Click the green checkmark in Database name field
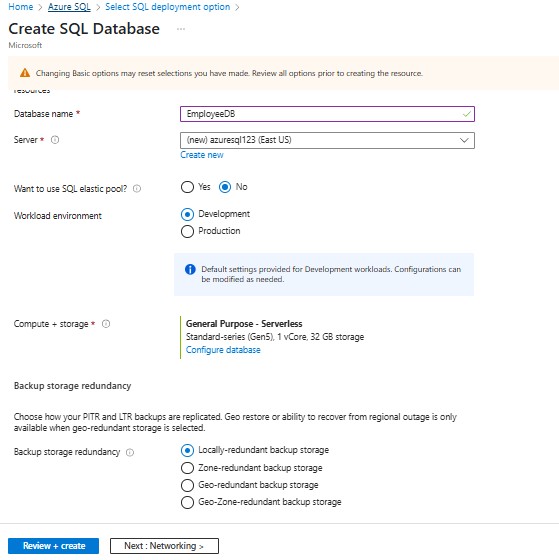This screenshot has height=560, width=559. (466, 114)
